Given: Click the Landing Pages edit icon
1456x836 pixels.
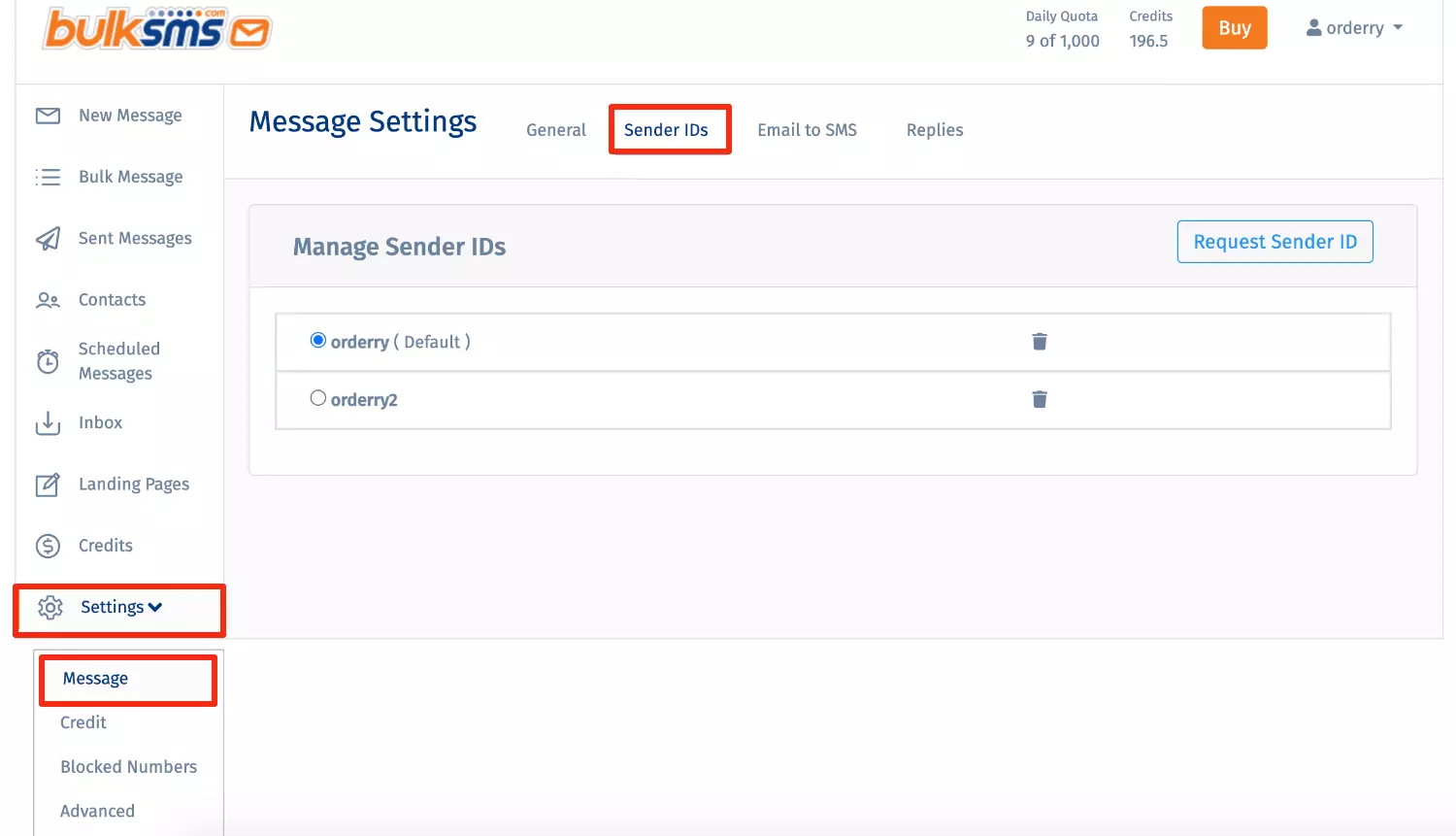Looking at the screenshot, I should (48, 485).
